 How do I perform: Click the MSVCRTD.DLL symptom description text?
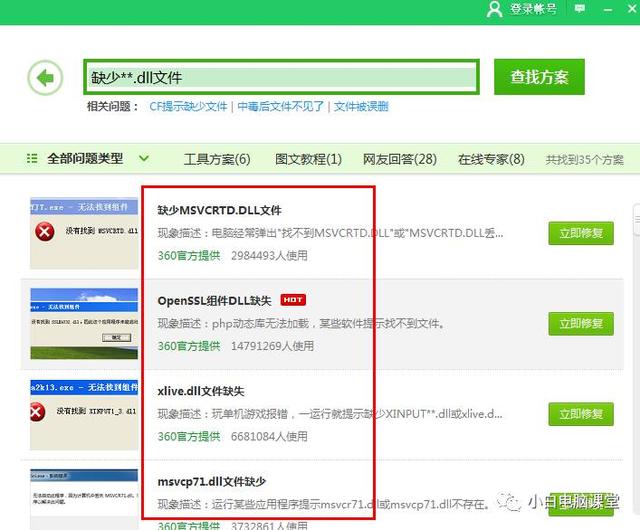(x=330, y=233)
